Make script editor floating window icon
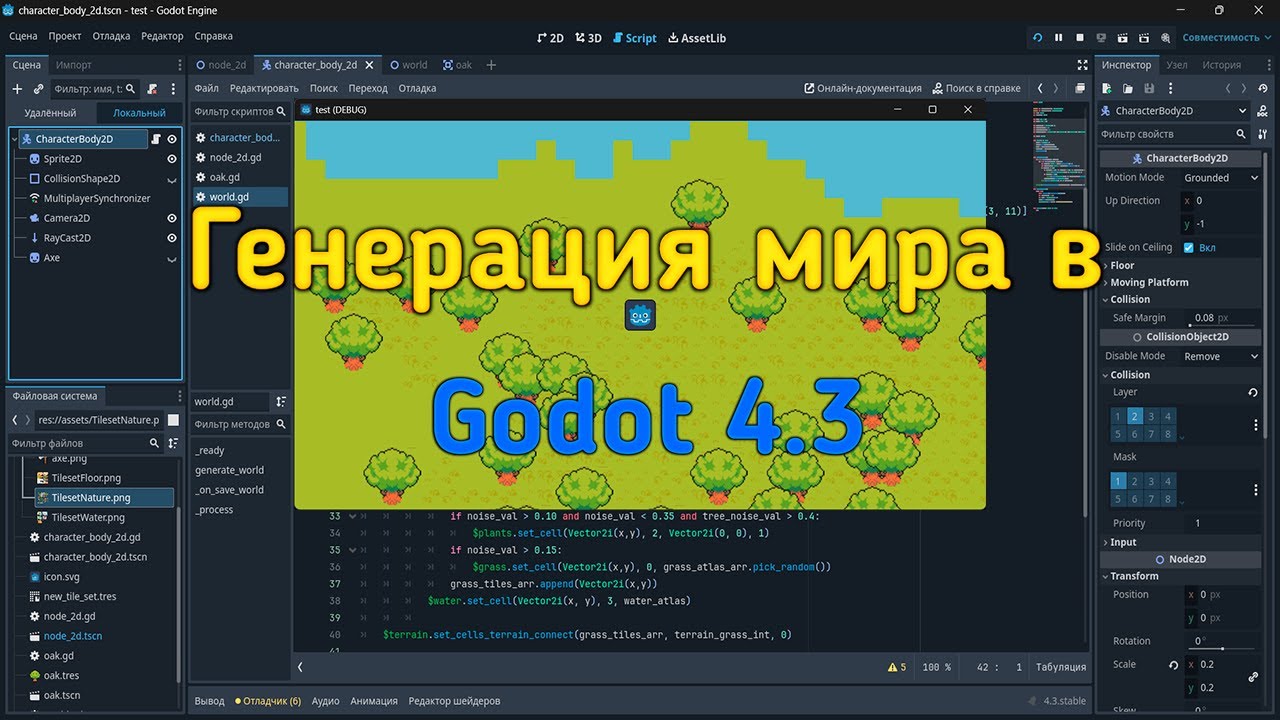 click(x=1080, y=88)
